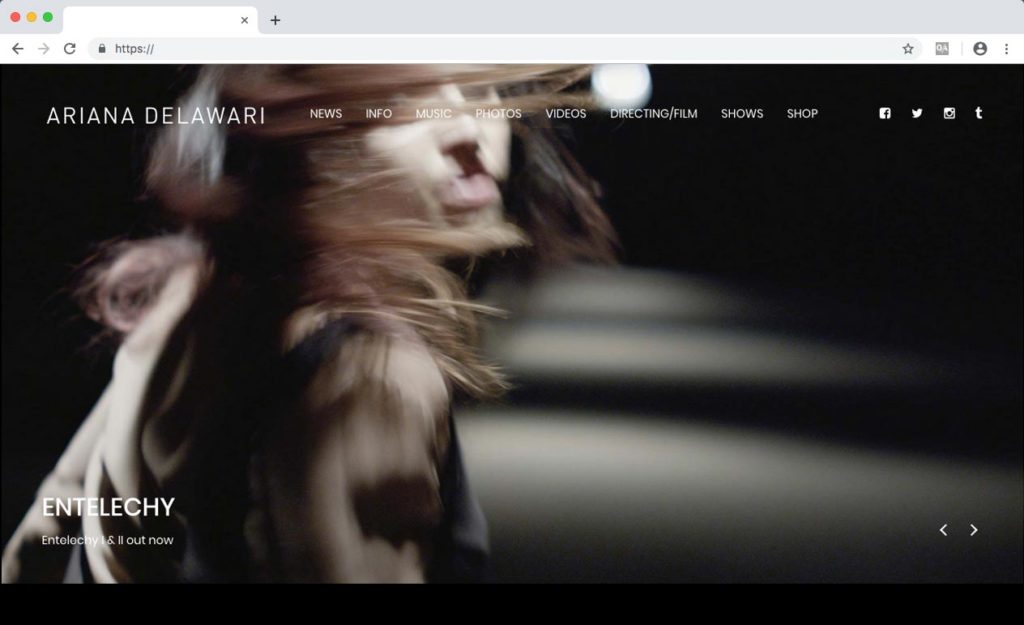The height and width of the screenshot is (625, 1024).
Task: Click 'Entelechy I & II out now' caption
Action: [108, 540]
